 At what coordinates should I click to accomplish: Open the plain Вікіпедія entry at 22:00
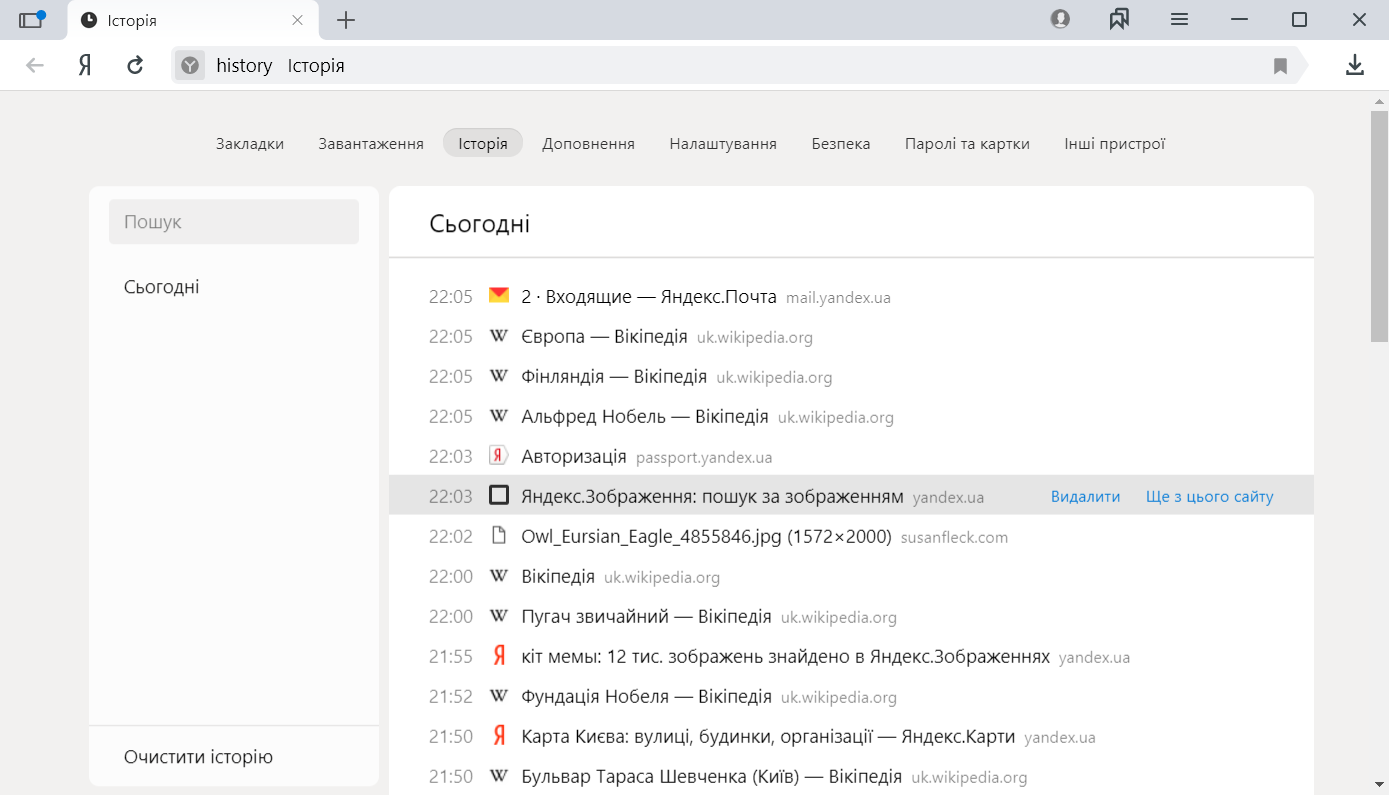pyautogui.click(x=558, y=577)
